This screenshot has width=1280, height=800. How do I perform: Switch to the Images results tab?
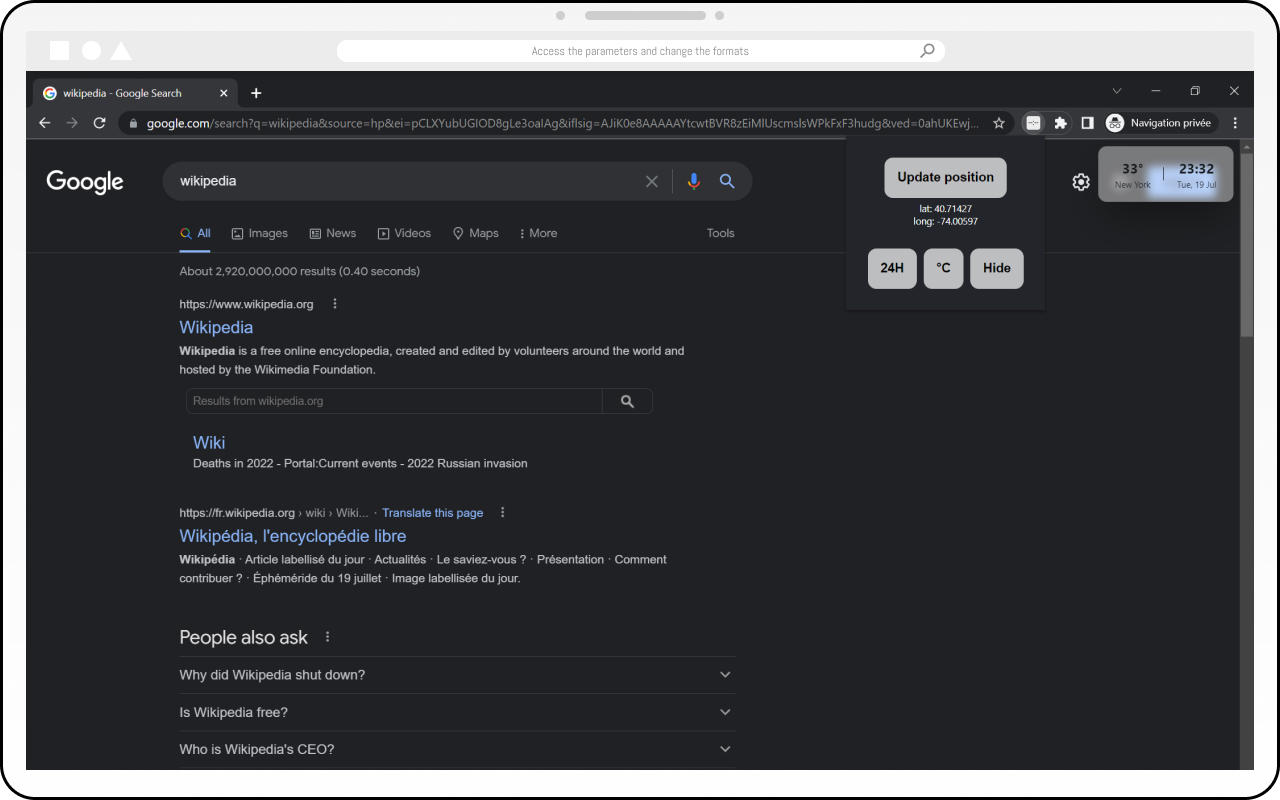point(259,233)
